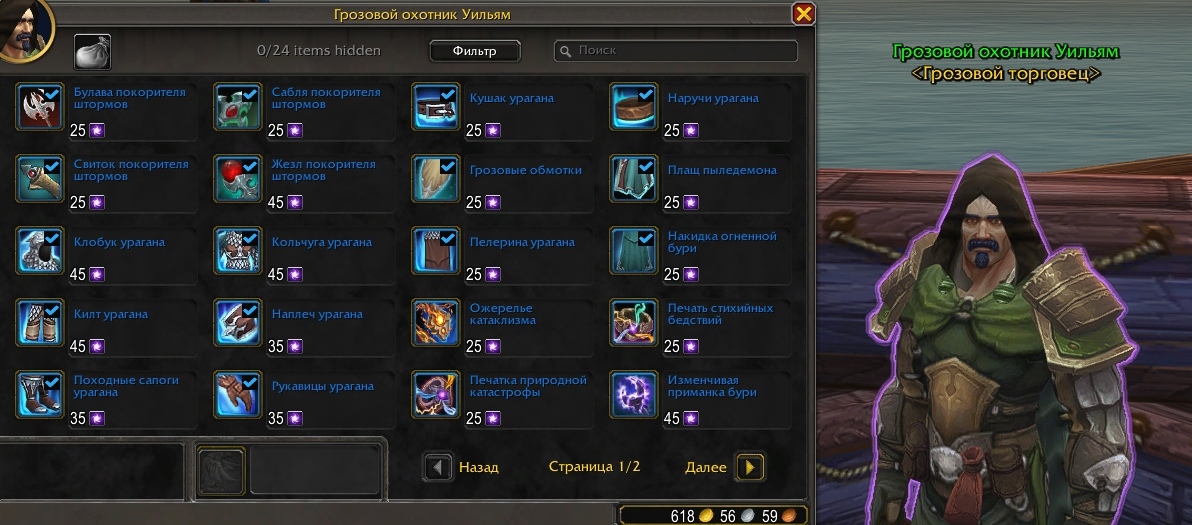
Task: Select the Печать стихийных бедствий icon
Action: tap(634, 323)
